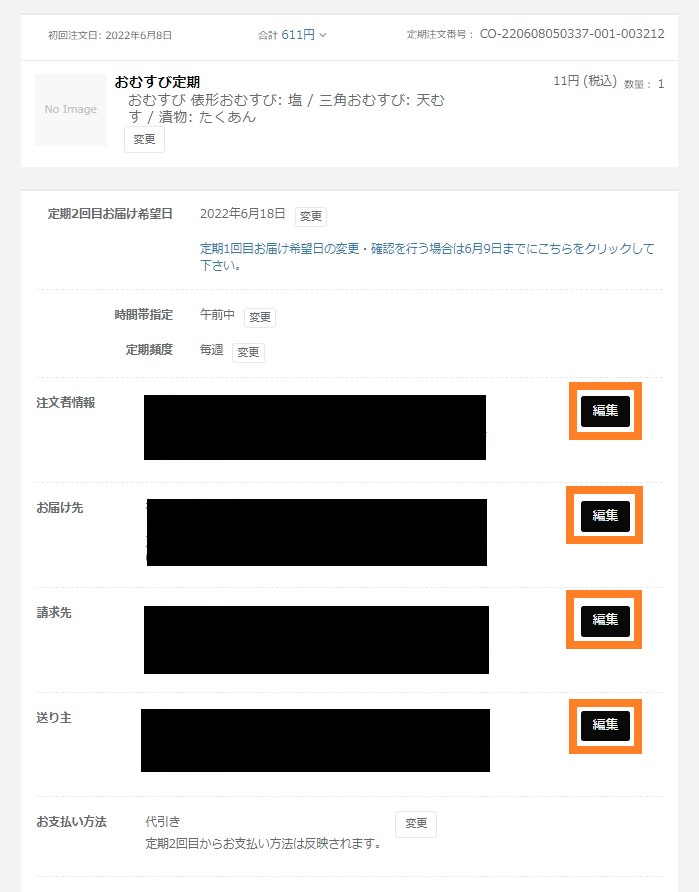Image resolution: width=699 pixels, height=892 pixels.
Task: Select the order number CO-220608050337-001-003212
Action: coord(572,34)
